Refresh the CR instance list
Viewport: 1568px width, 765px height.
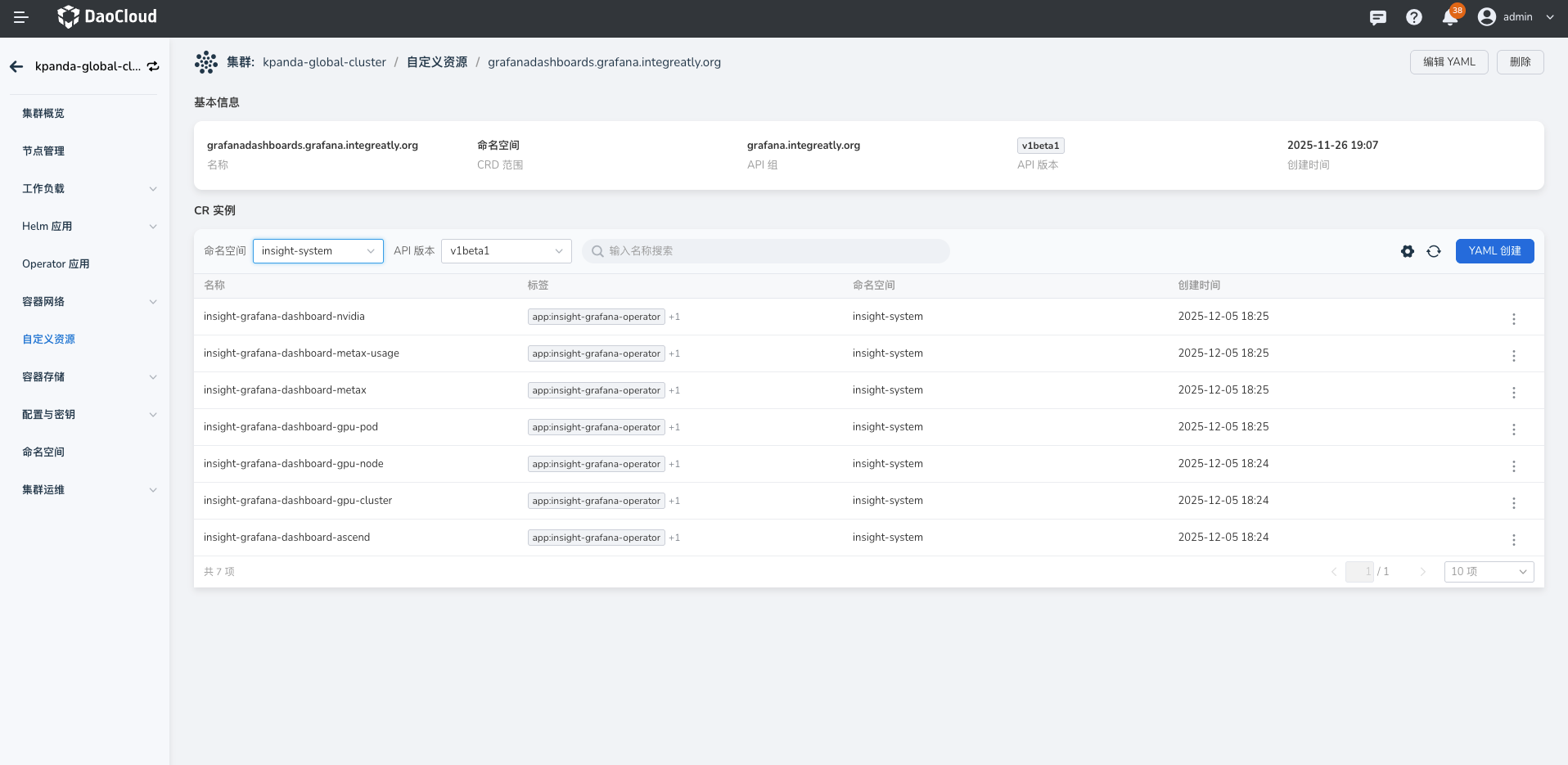tap(1434, 251)
